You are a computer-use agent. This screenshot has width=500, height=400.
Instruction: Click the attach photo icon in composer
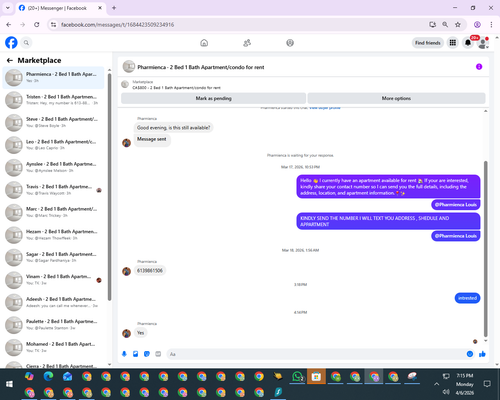click(136, 354)
